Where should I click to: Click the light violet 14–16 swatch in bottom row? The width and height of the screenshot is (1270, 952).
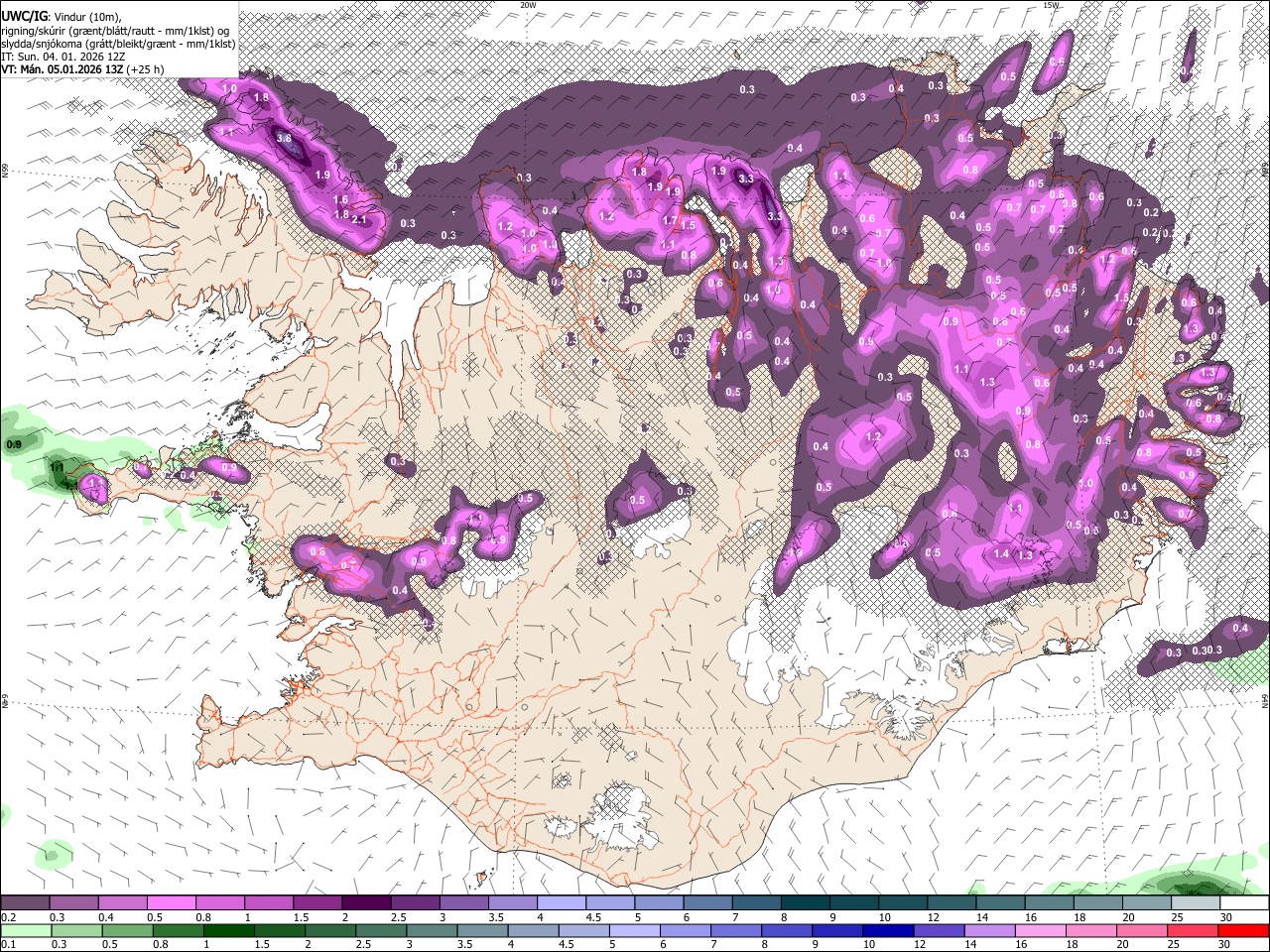click(989, 930)
